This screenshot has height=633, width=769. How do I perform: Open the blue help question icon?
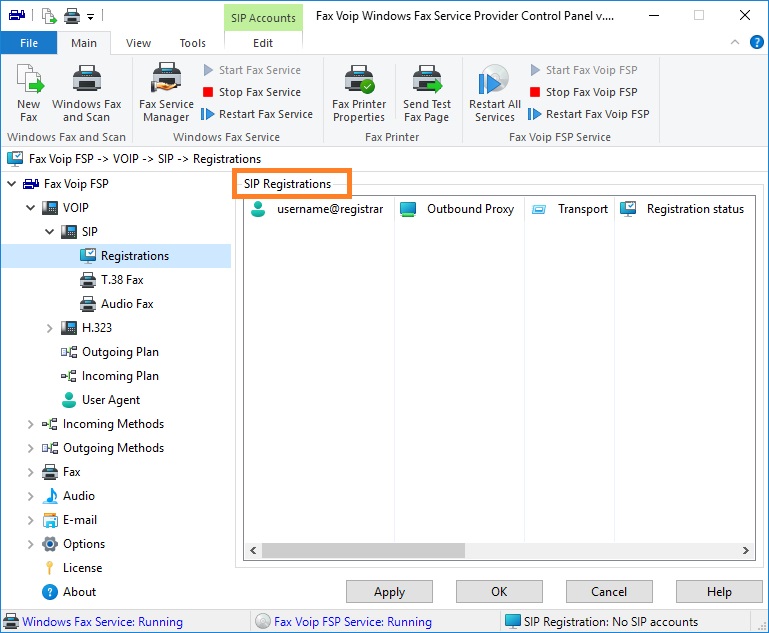pyautogui.click(x=756, y=42)
